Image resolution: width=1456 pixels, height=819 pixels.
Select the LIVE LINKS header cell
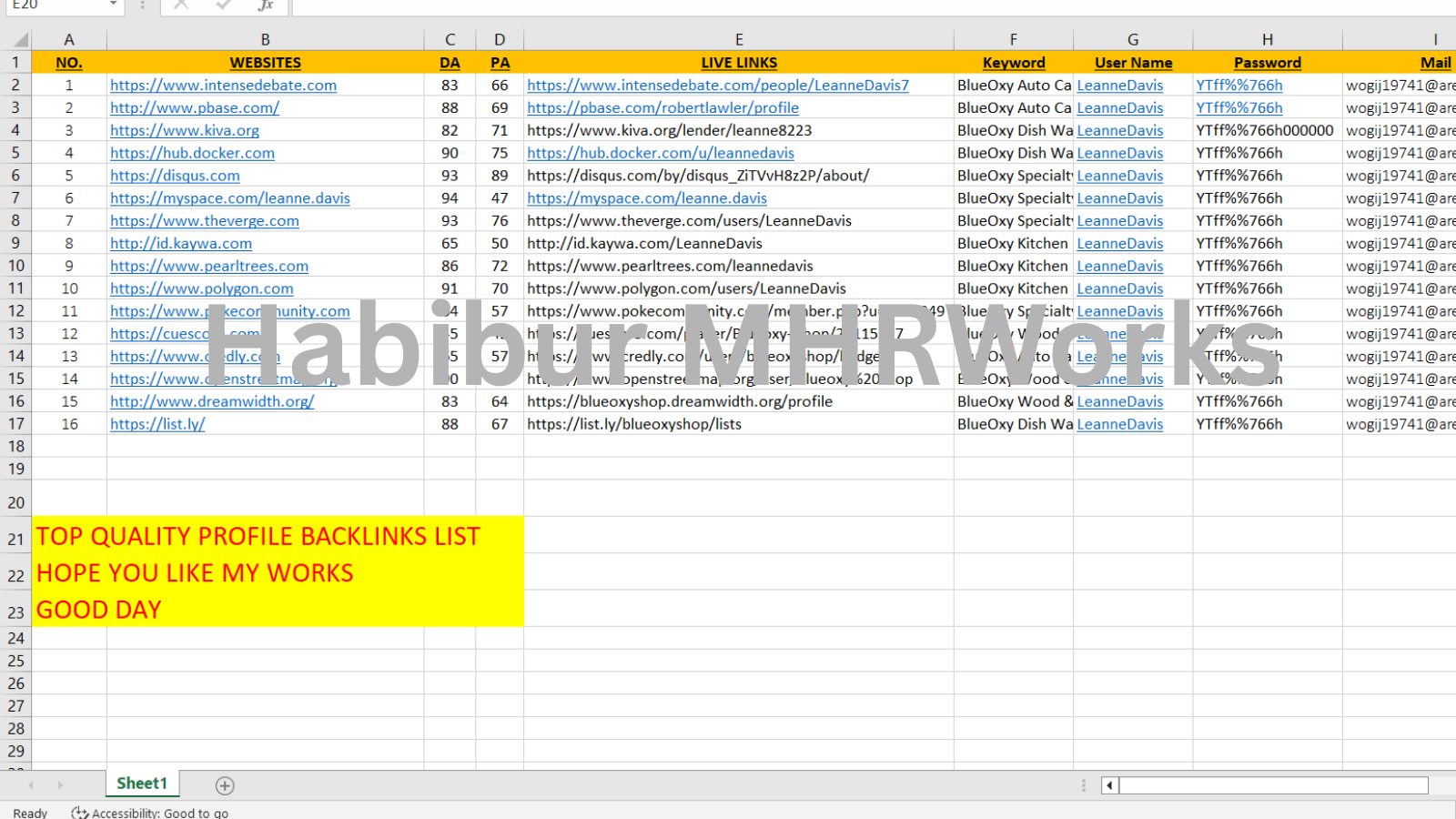739,63
